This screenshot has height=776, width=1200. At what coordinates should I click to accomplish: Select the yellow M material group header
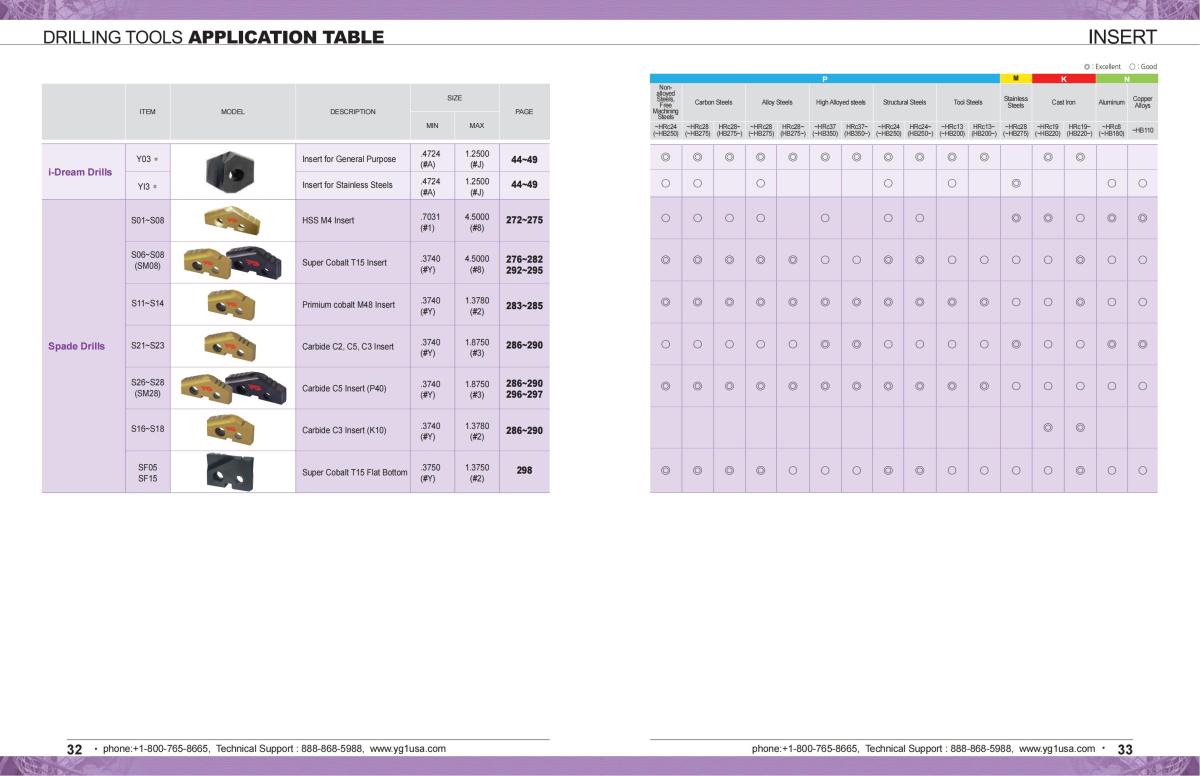tap(1015, 78)
